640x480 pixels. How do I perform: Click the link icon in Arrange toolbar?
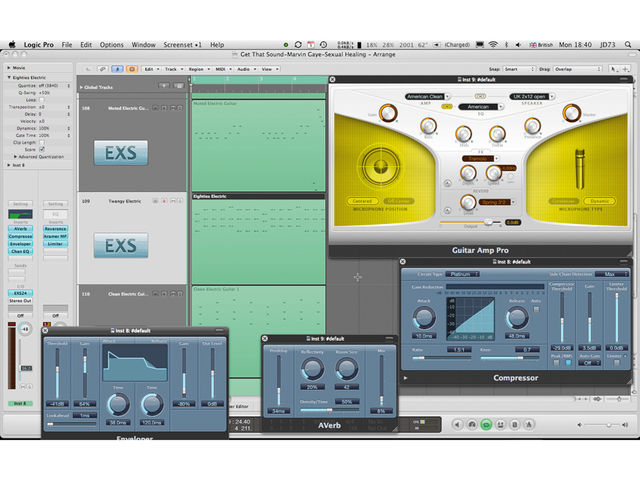103,69
